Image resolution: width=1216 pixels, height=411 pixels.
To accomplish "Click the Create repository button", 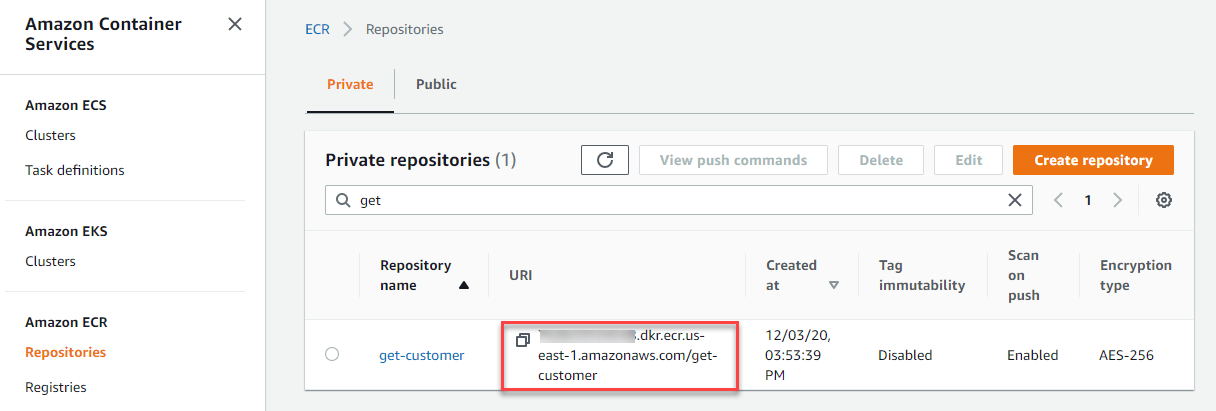I will [x=1093, y=160].
